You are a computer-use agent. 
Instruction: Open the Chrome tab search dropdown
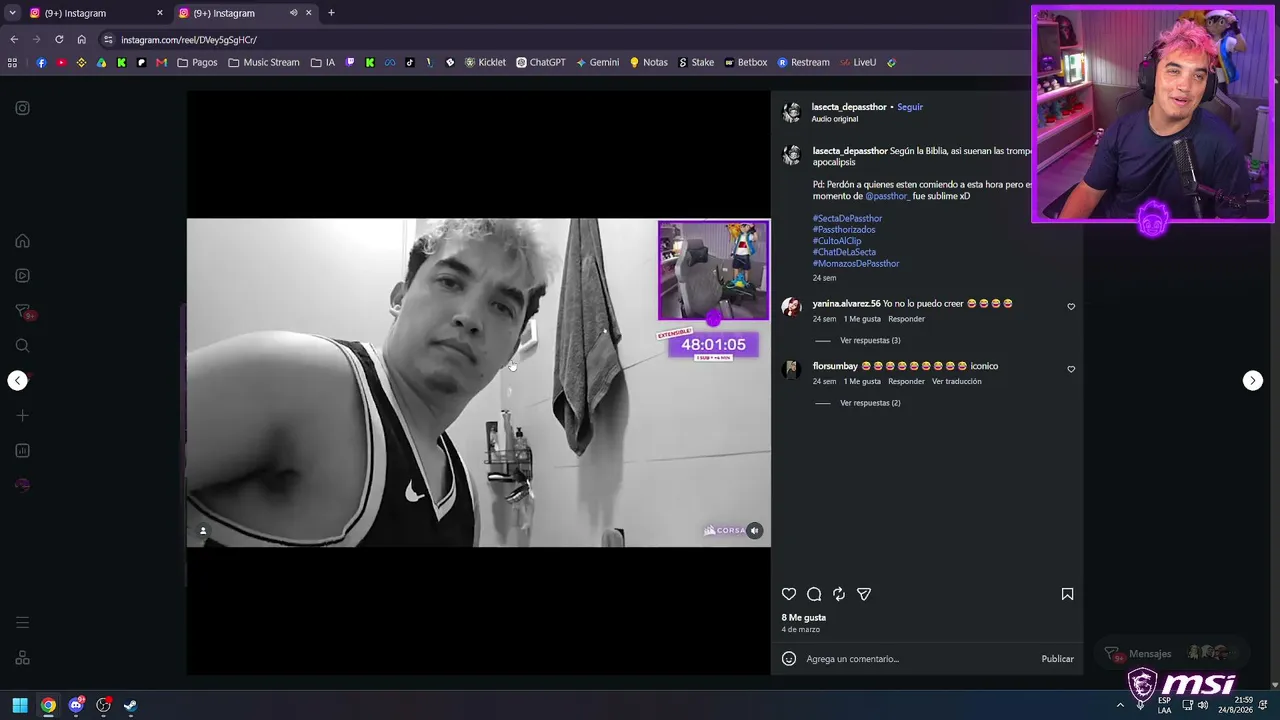12,13
